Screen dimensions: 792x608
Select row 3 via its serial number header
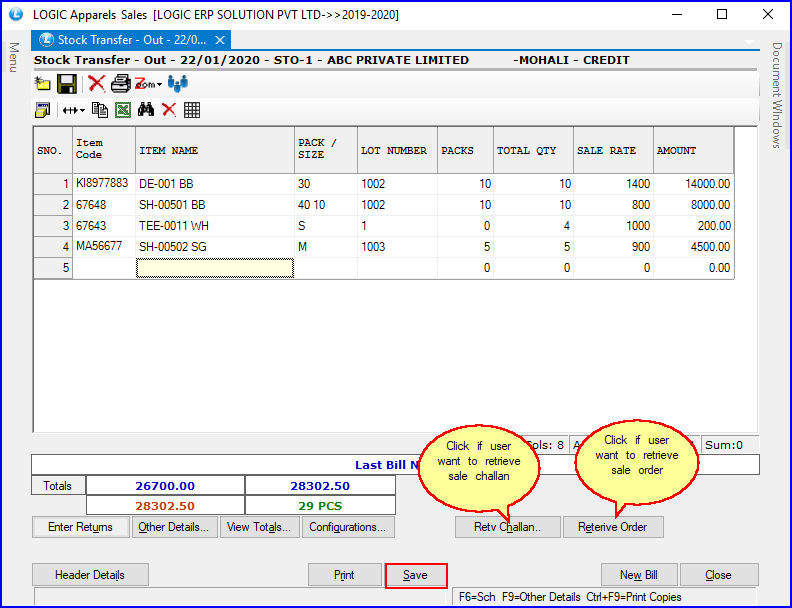[x=53, y=226]
